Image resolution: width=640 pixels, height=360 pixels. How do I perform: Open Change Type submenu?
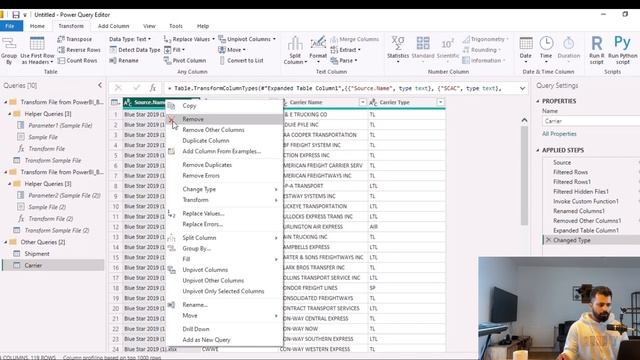click(224, 189)
